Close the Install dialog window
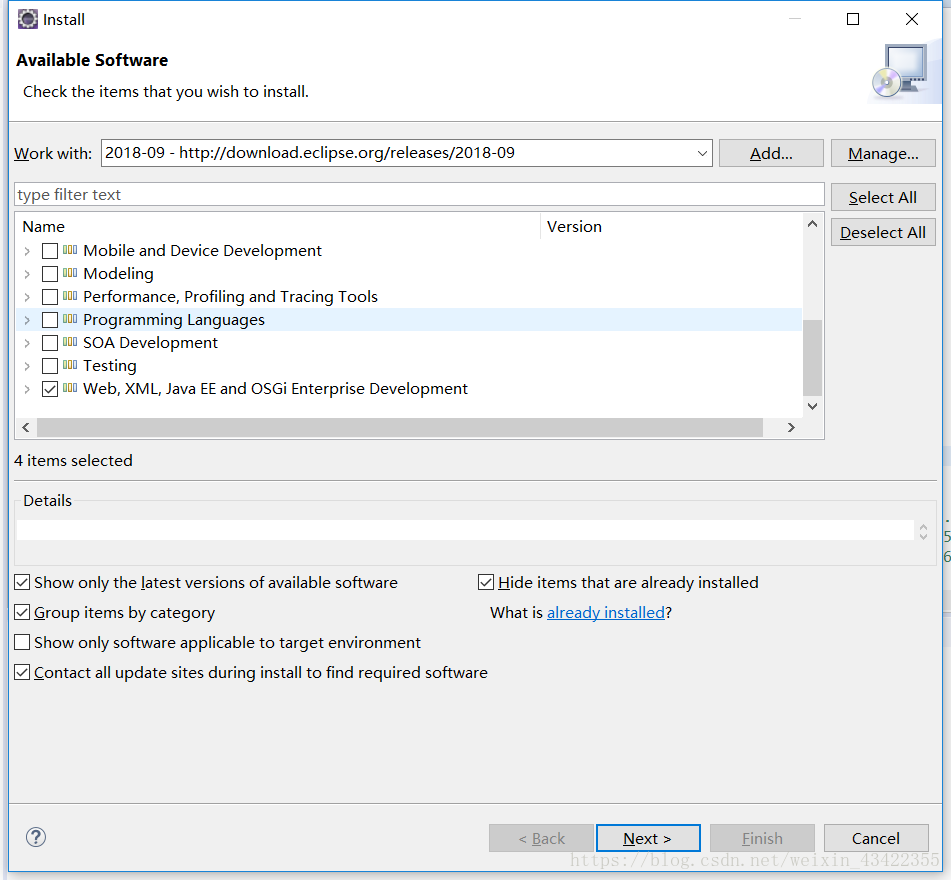Viewport: 951px width, 880px height. pyautogui.click(x=912, y=19)
